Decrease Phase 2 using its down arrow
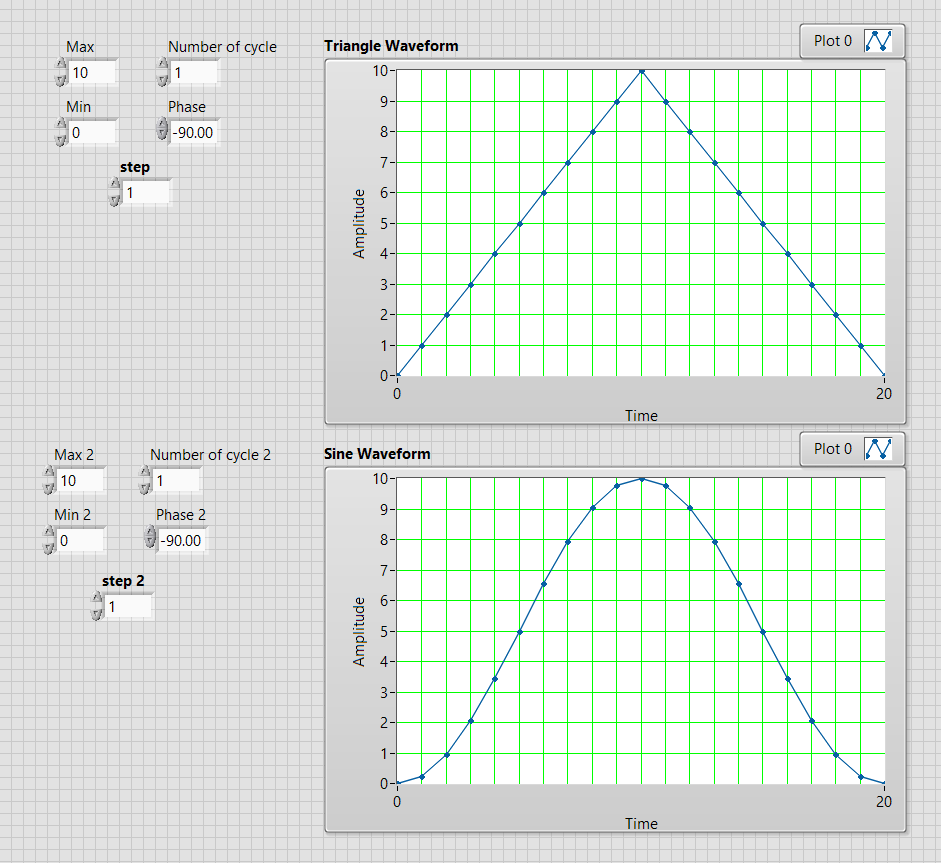Image resolution: width=941 pixels, height=863 pixels. coord(151,543)
